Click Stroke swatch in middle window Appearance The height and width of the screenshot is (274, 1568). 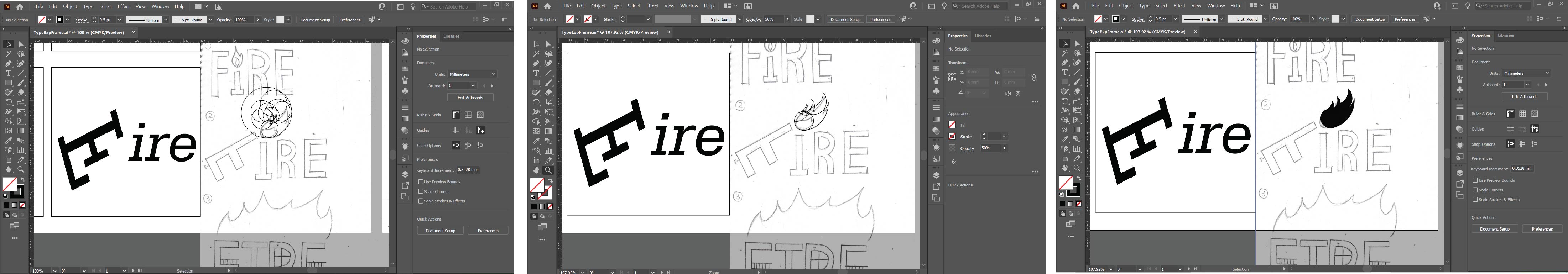coord(952,136)
